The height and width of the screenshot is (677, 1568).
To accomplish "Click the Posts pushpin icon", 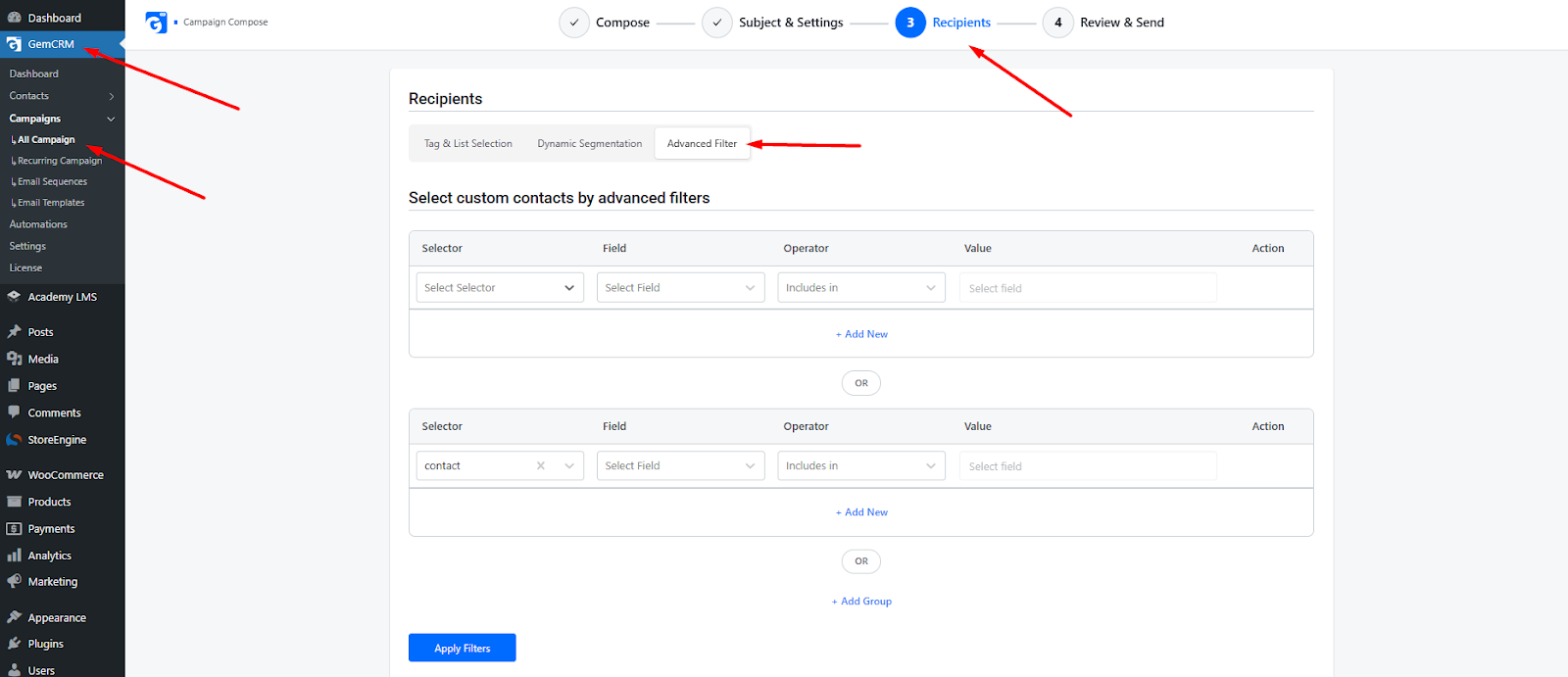I will tap(14, 332).
